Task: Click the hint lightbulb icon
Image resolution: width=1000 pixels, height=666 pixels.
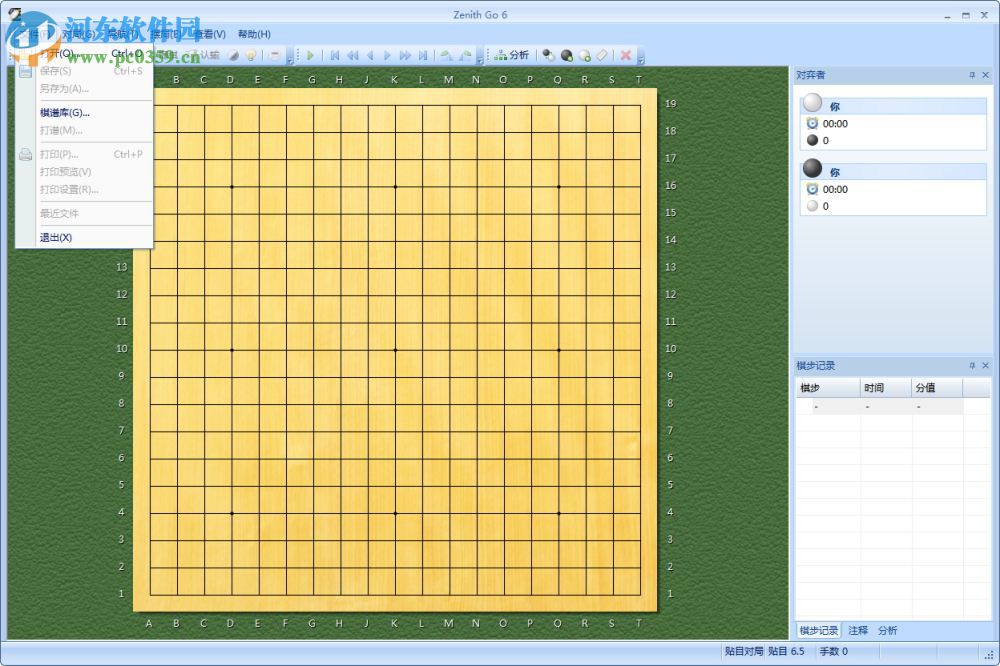Action: tap(251, 56)
